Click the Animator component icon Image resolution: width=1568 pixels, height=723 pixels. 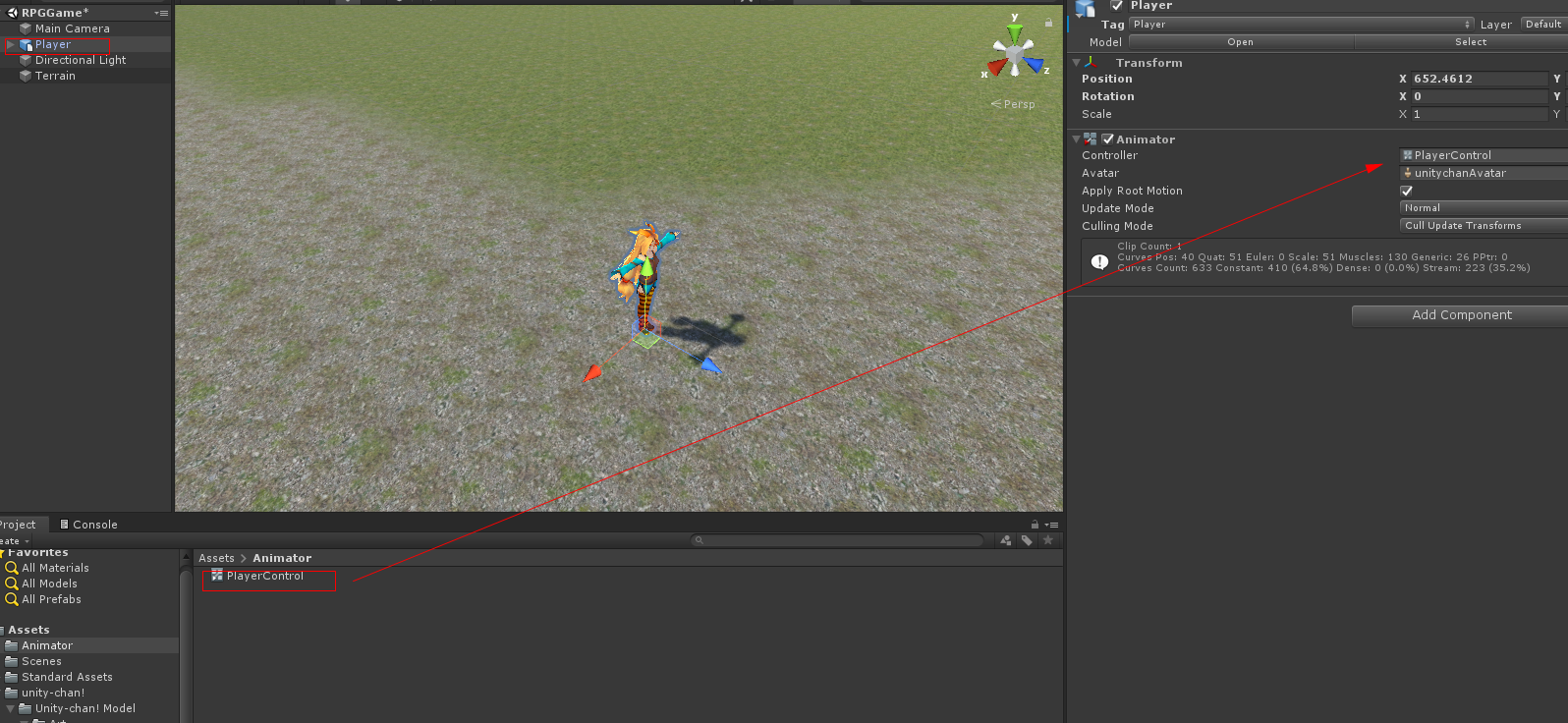pyautogui.click(x=1091, y=139)
